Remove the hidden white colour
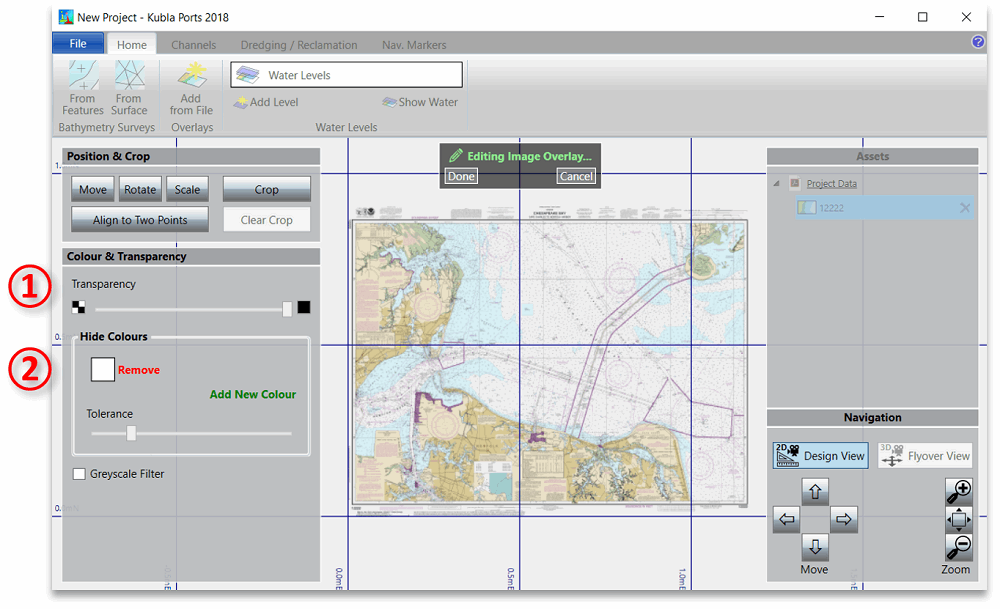Screen dimensions: 1000x609 point(139,370)
